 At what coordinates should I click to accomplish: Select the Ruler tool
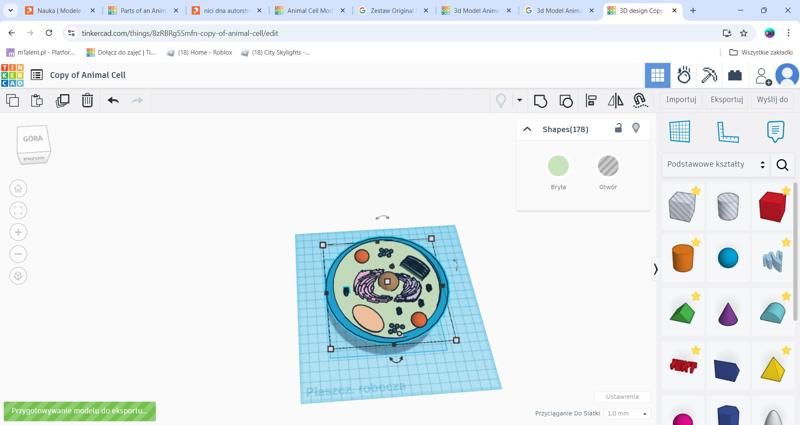coord(727,132)
